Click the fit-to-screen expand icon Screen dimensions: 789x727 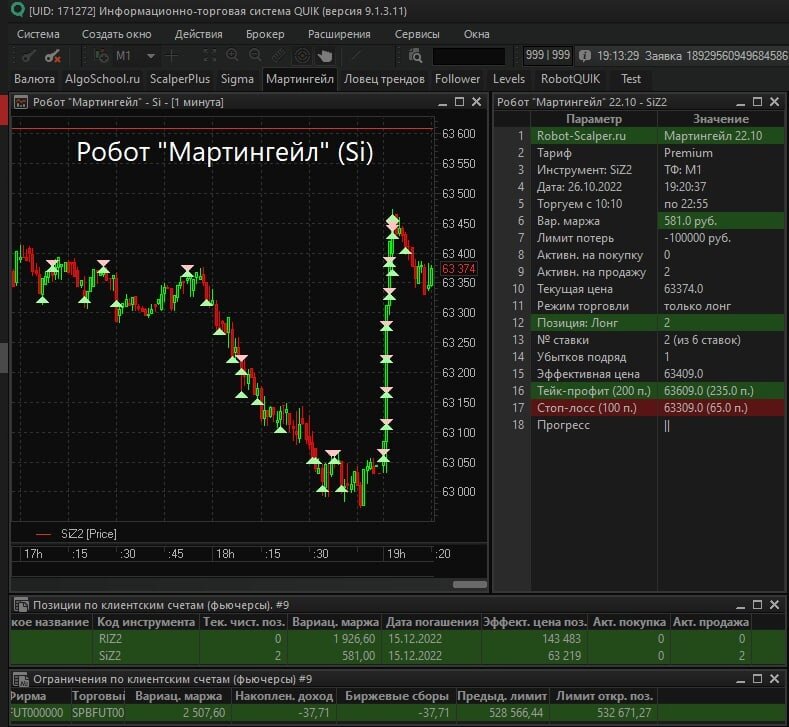(x=209, y=56)
